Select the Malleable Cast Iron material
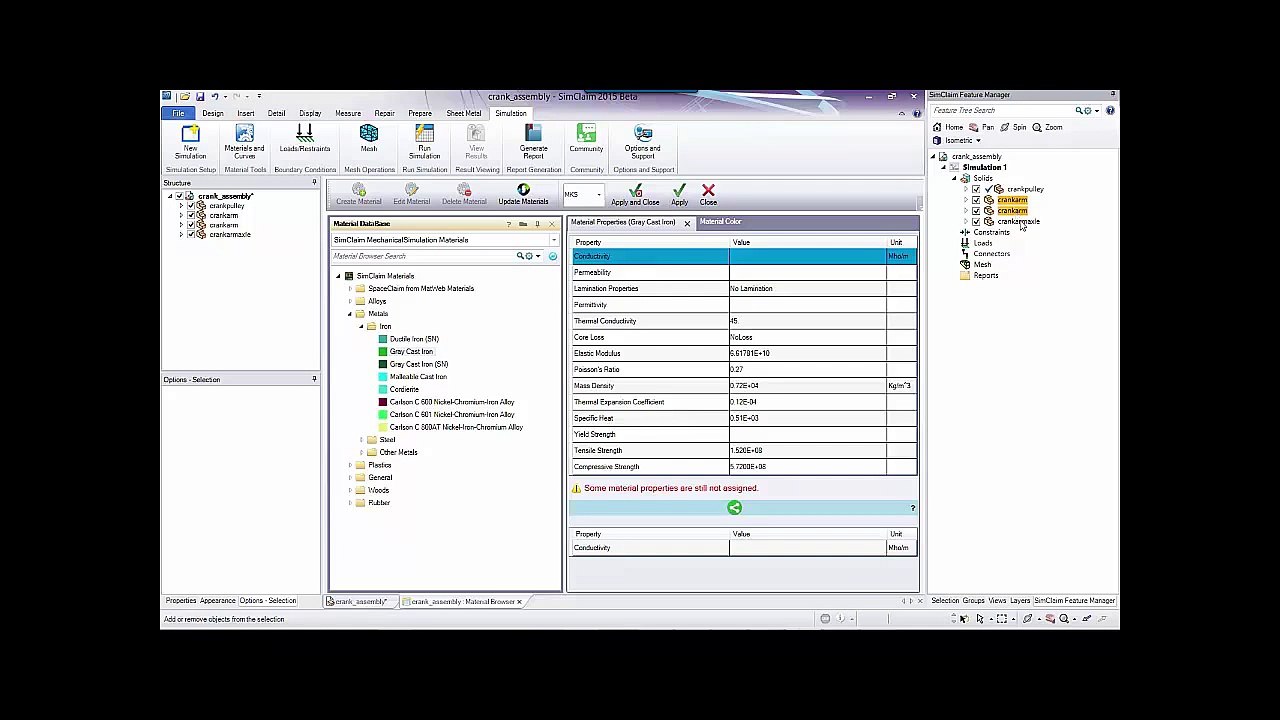This screenshot has height=720, width=1280. tap(418, 377)
